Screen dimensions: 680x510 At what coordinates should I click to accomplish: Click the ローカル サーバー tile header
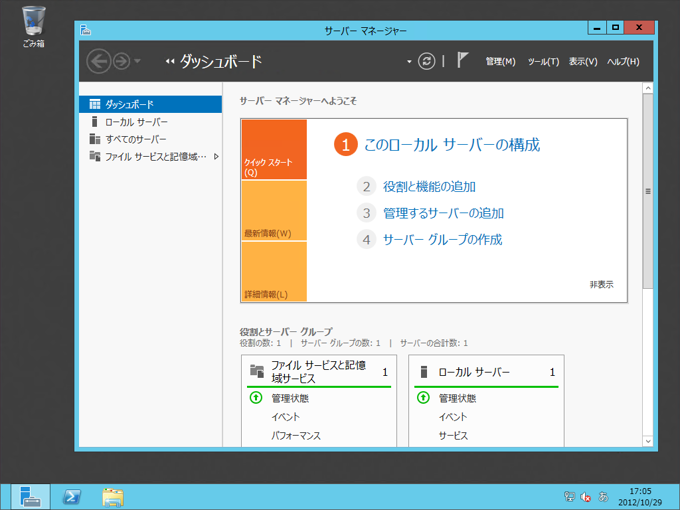(486, 372)
